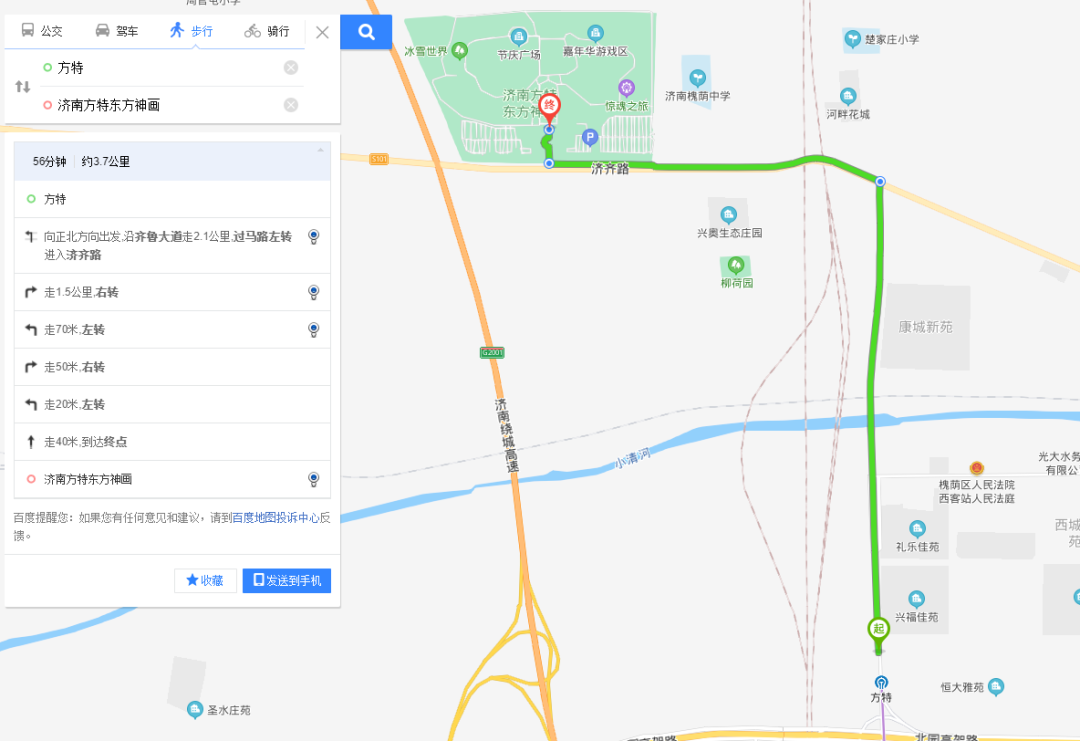Screen dimensions: 1080x741
Task: Select the 走70米,左转 route step
Action: click(x=172, y=330)
